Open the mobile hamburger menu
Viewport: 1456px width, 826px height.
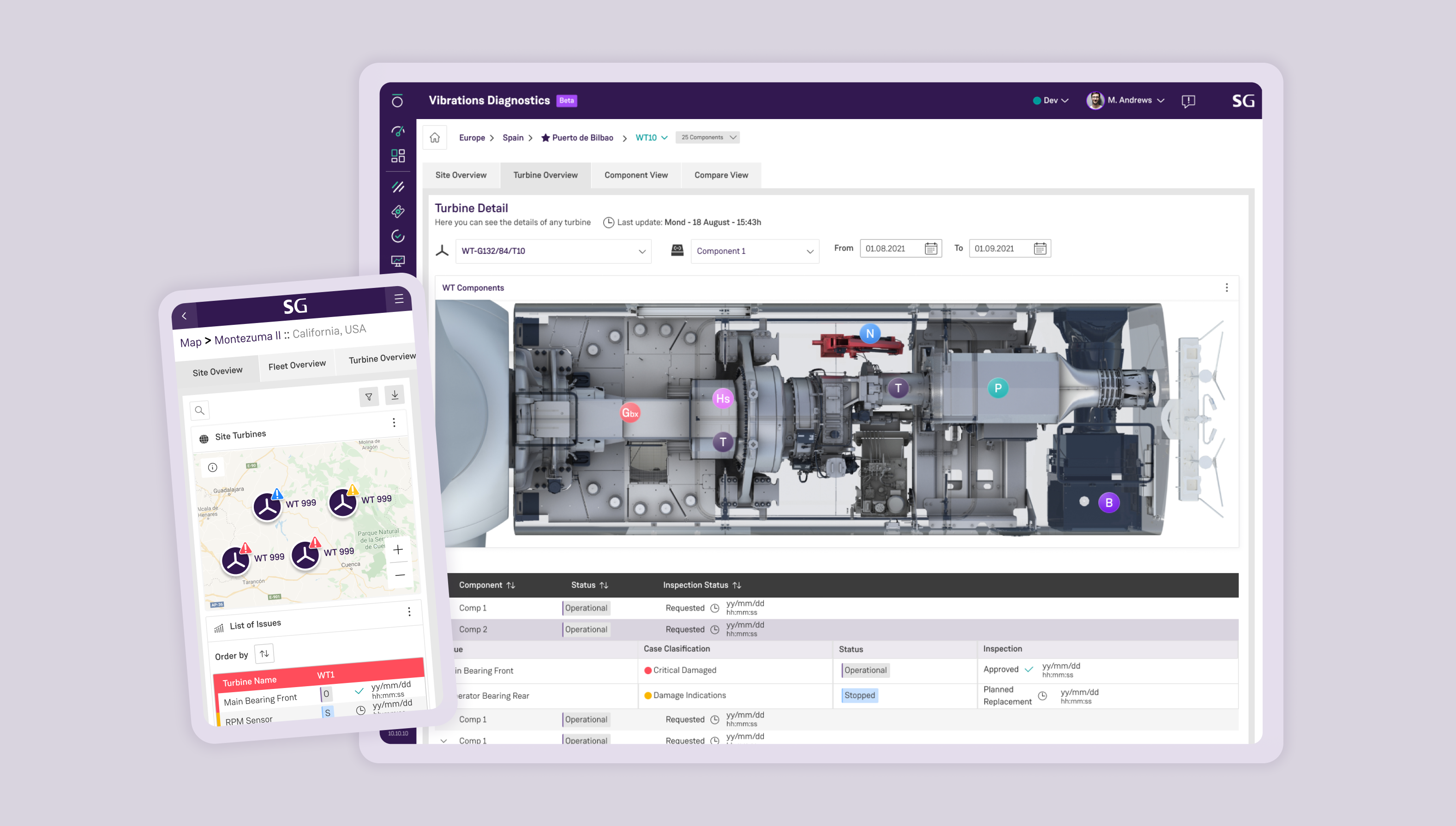(x=399, y=299)
